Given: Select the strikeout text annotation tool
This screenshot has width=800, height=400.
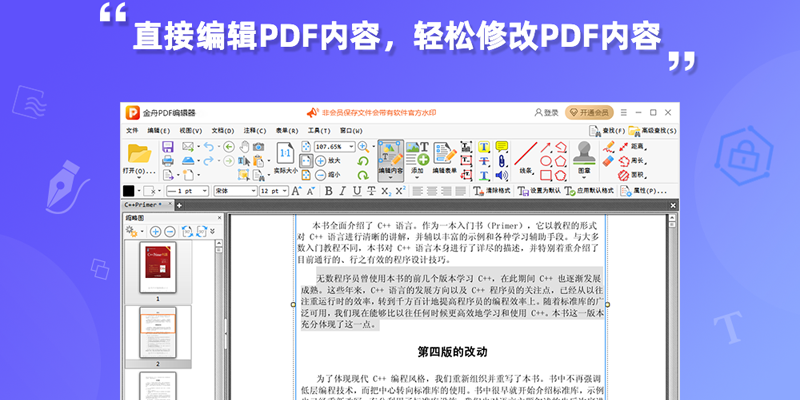Looking at the screenshot, I should coord(484,161).
